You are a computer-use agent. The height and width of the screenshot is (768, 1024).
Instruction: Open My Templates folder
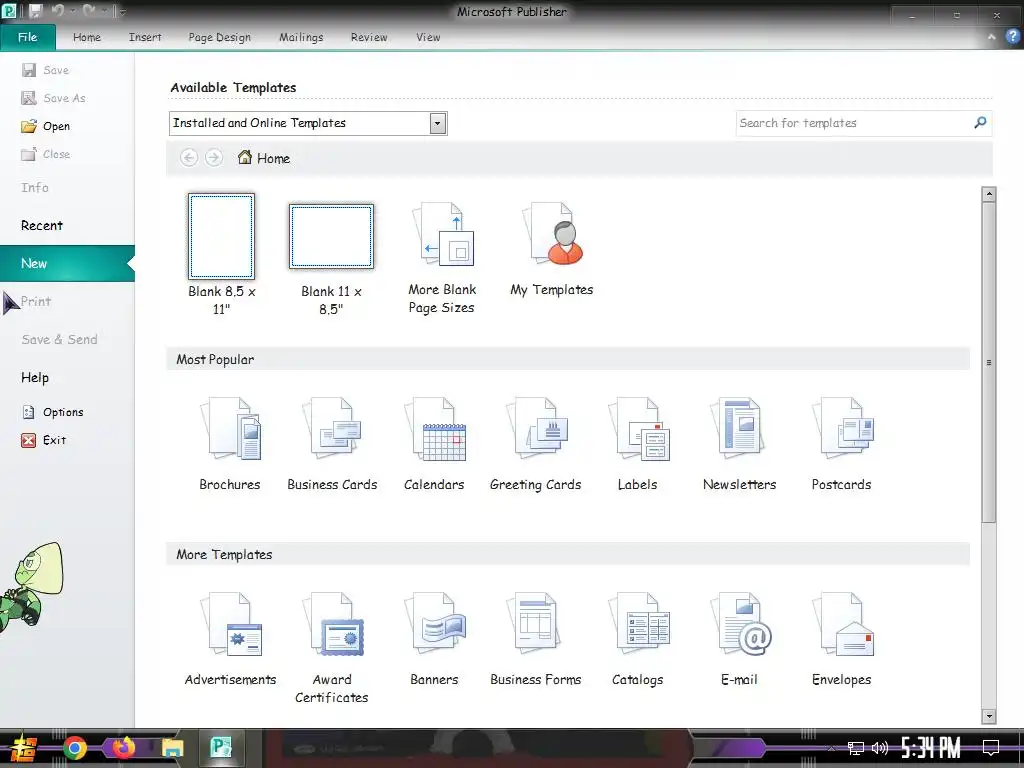[552, 249]
